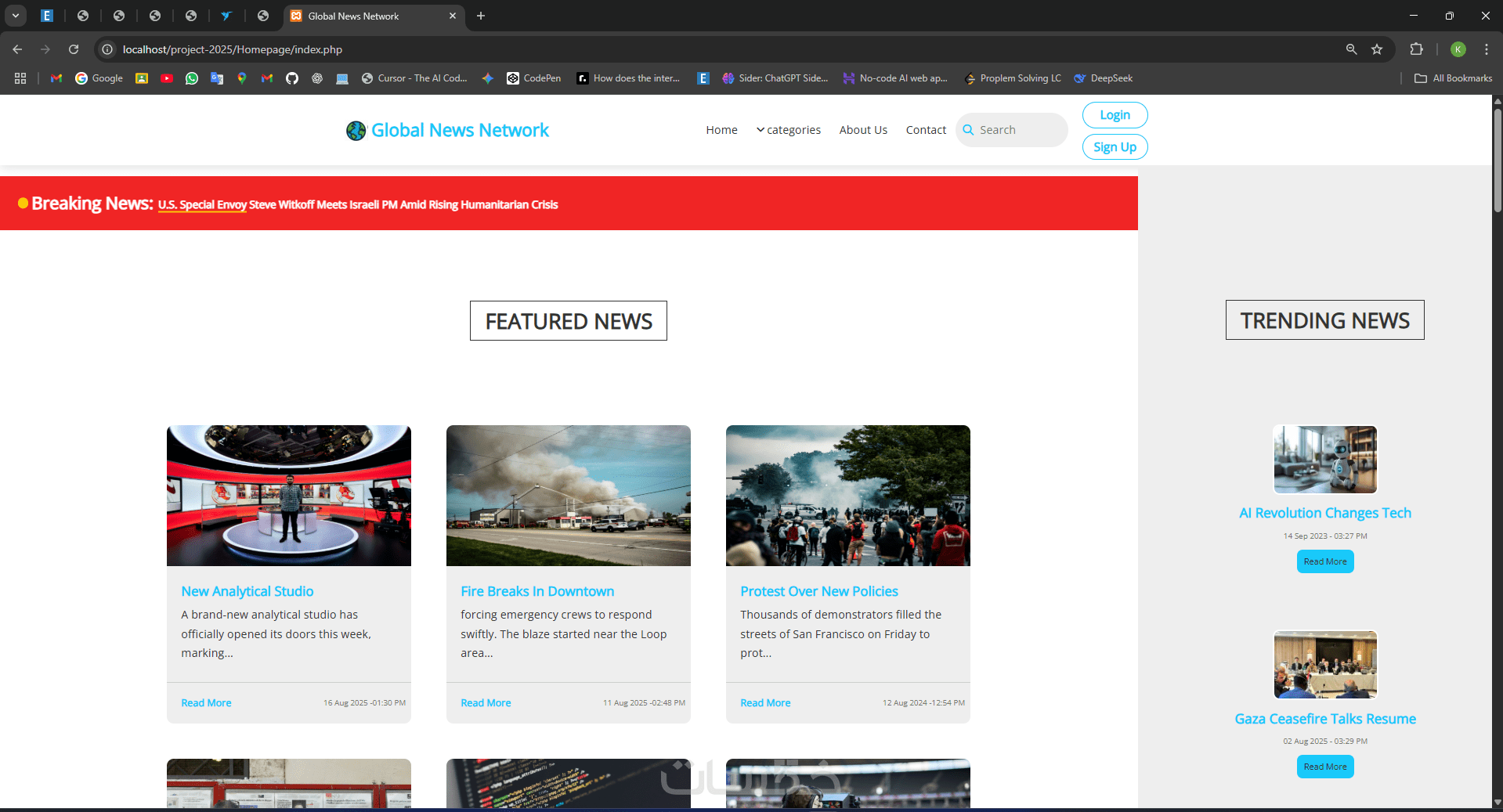Click the site Search field
Image resolution: width=1503 pixels, height=812 pixels.
point(1012,130)
